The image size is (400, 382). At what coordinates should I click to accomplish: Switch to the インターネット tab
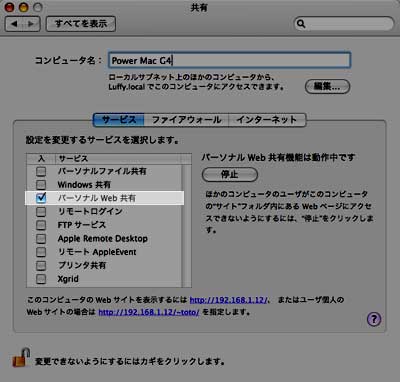267,120
